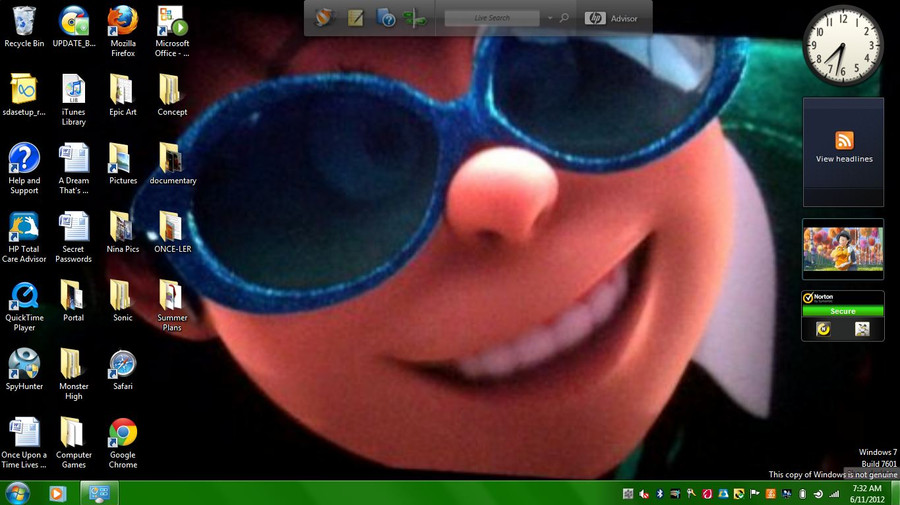This screenshot has height=505, width=900.
Task: Open the Pictures folder shortcut
Action: (123, 164)
